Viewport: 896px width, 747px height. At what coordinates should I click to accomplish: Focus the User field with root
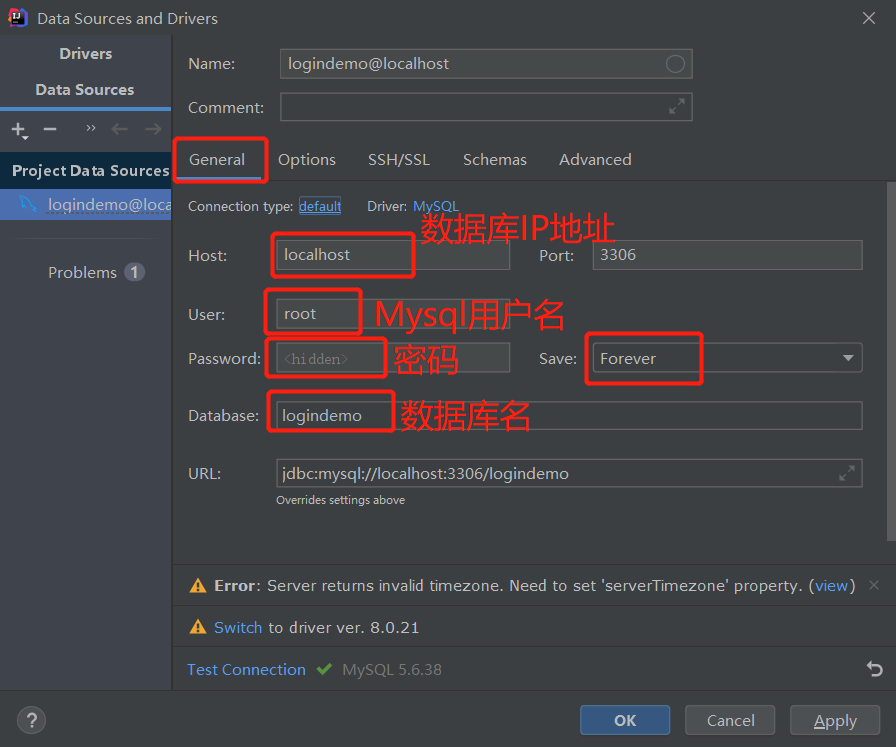(x=393, y=314)
